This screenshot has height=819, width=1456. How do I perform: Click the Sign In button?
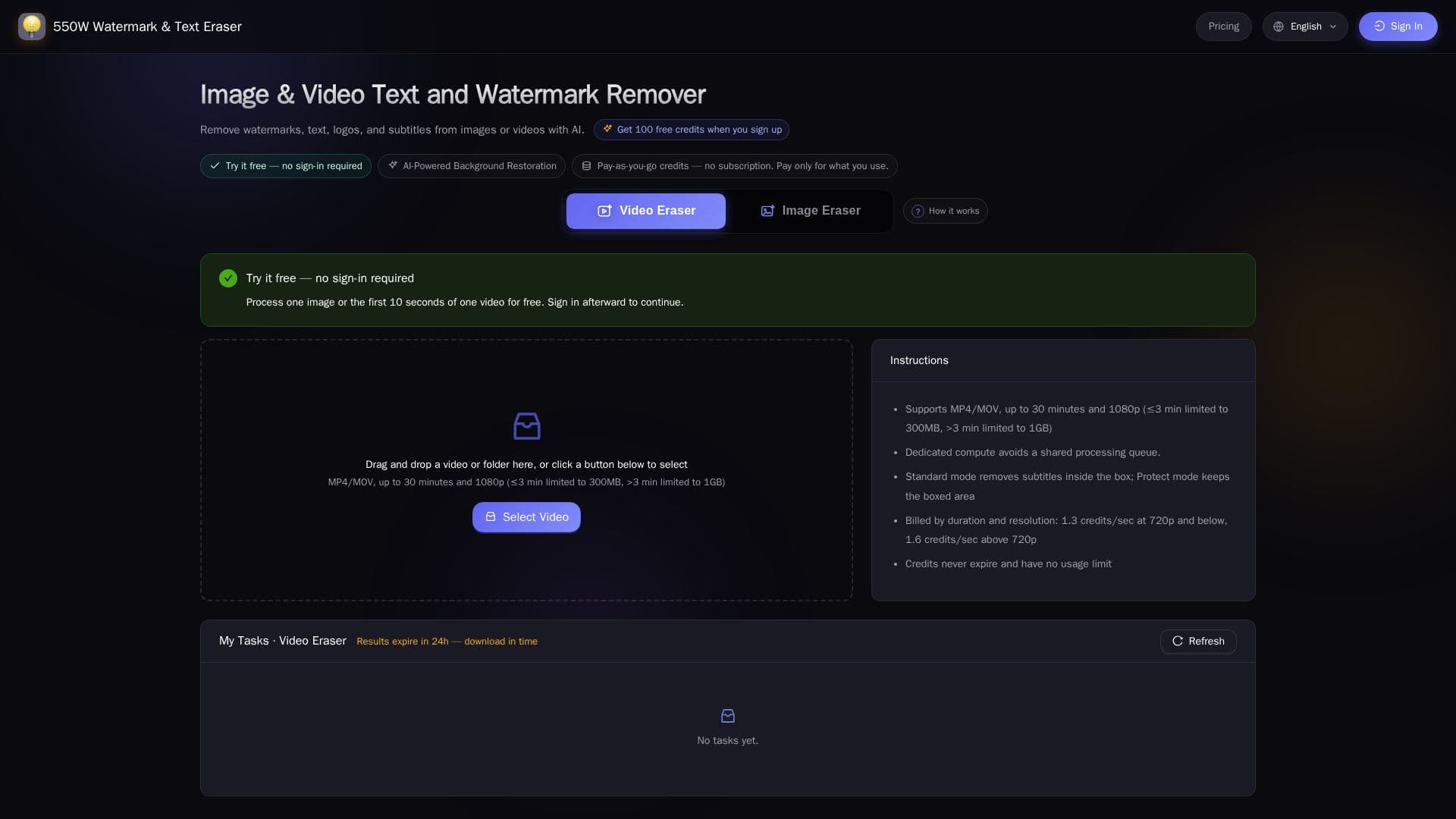1398,27
